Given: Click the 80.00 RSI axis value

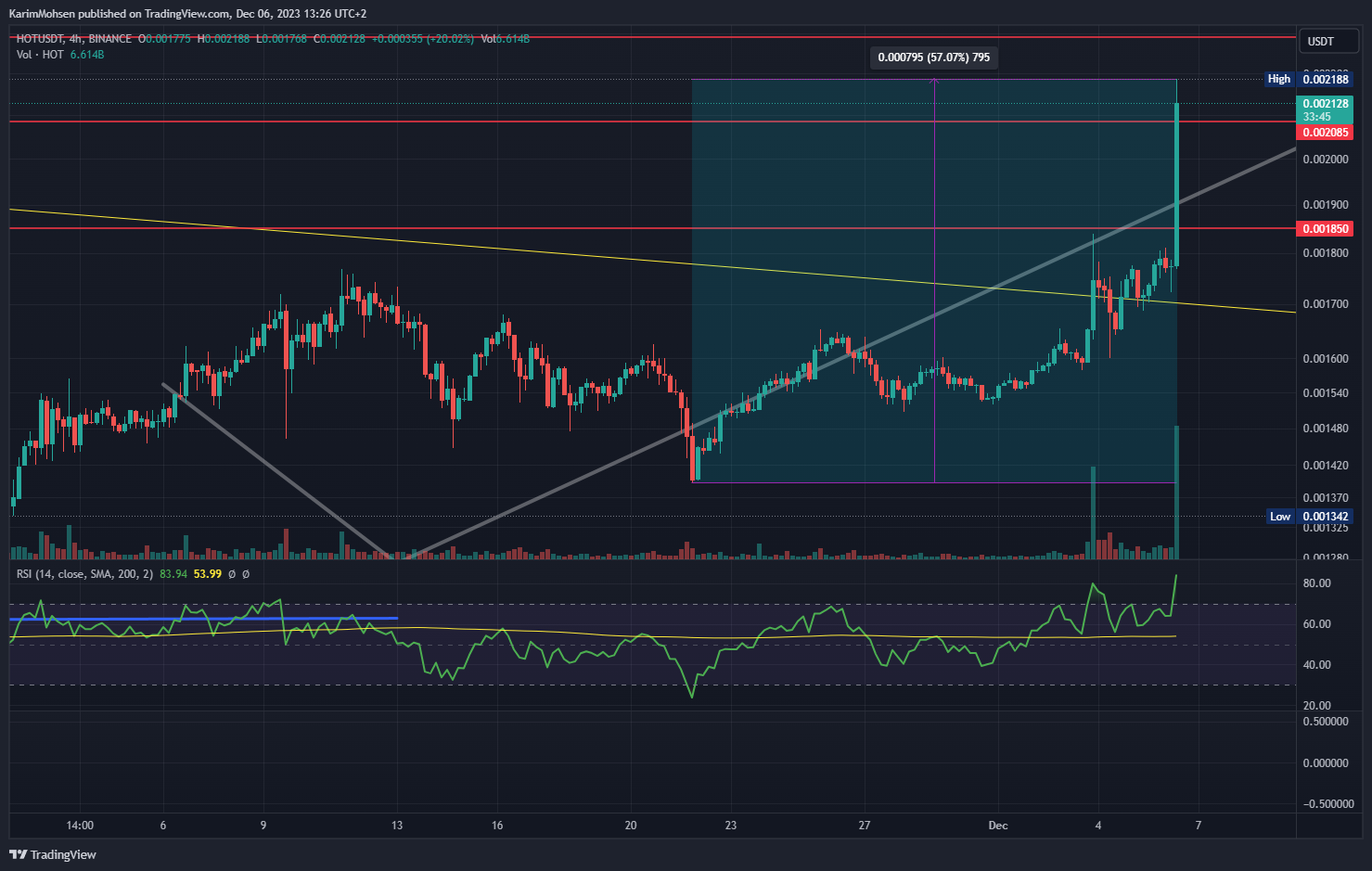Looking at the screenshot, I should 1317,583.
